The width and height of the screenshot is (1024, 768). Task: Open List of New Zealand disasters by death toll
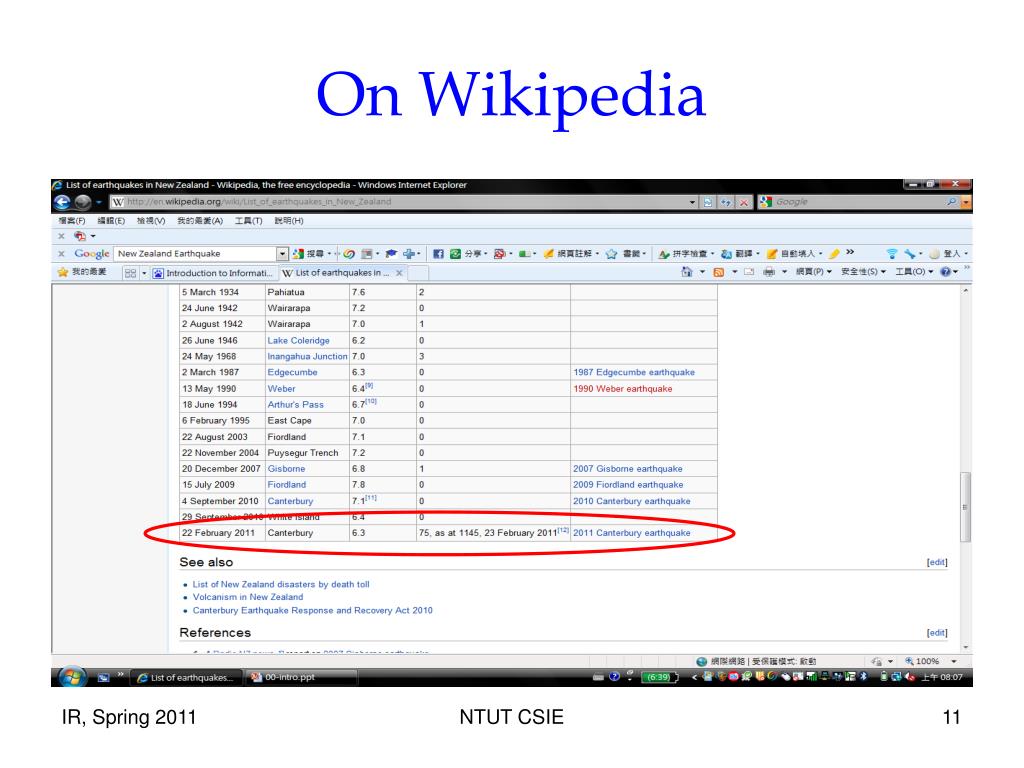pyautogui.click(x=281, y=584)
